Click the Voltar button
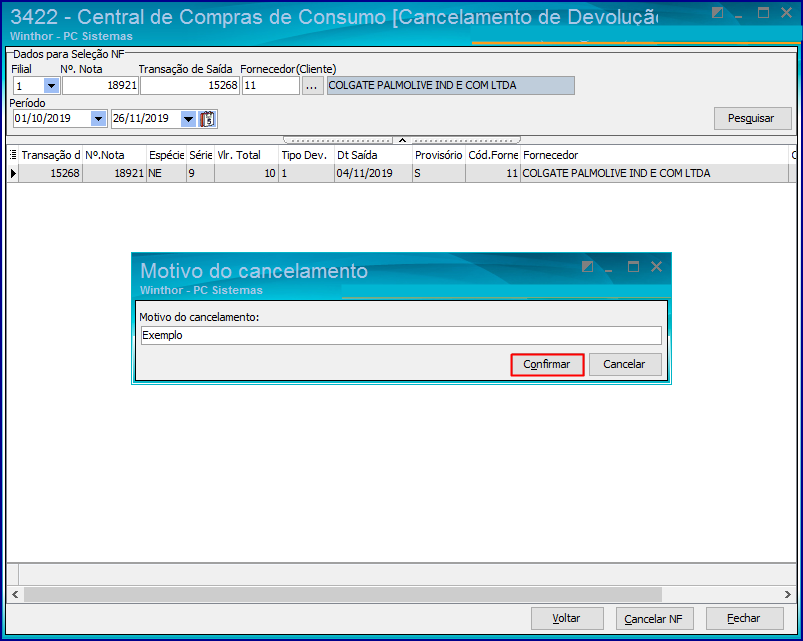803x641 pixels. coord(567,618)
